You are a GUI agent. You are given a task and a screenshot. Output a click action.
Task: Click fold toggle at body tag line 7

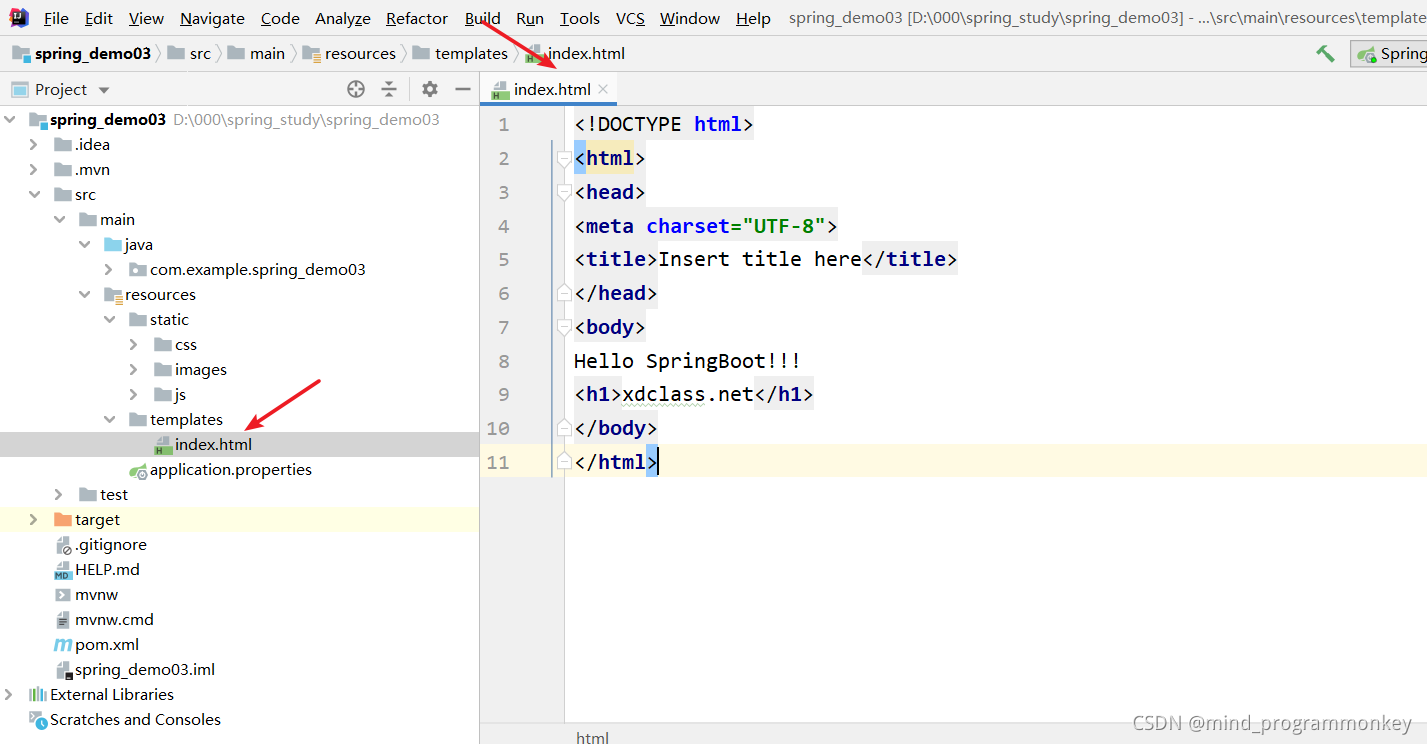(x=563, y=327)
